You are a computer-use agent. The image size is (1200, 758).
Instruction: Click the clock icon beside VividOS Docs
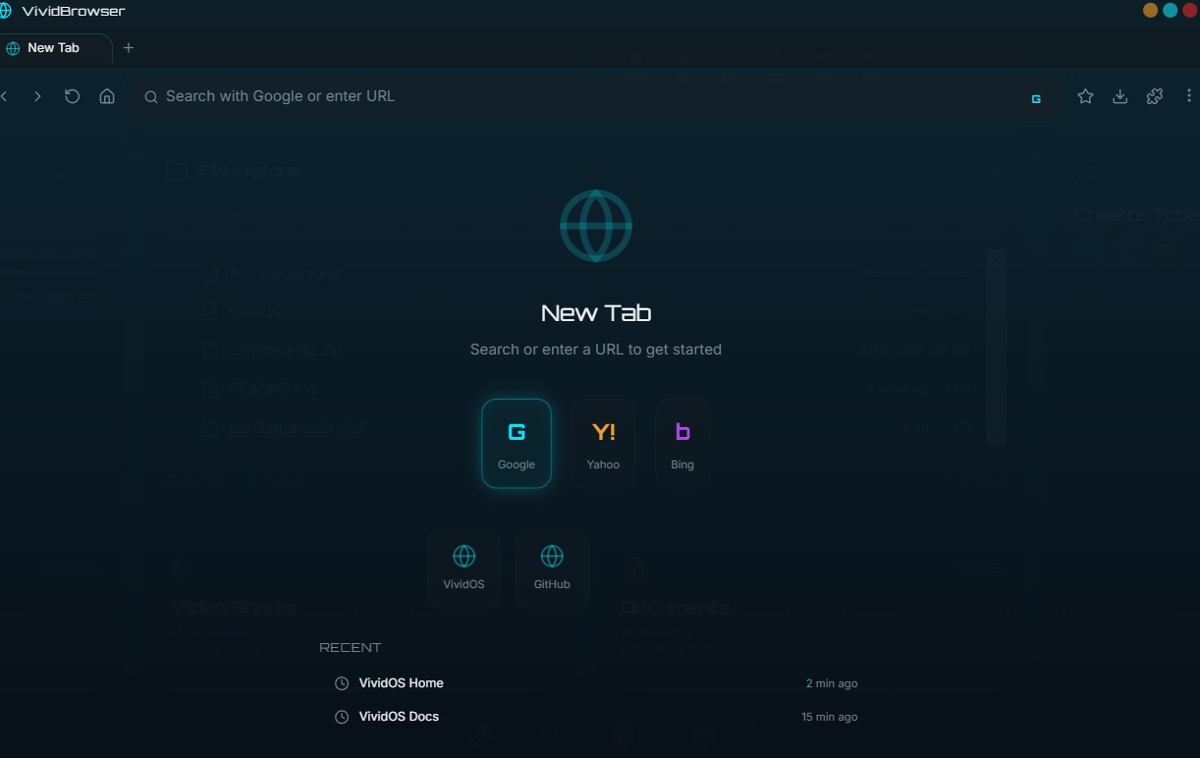pyautogui.click(x=341, y=717)
